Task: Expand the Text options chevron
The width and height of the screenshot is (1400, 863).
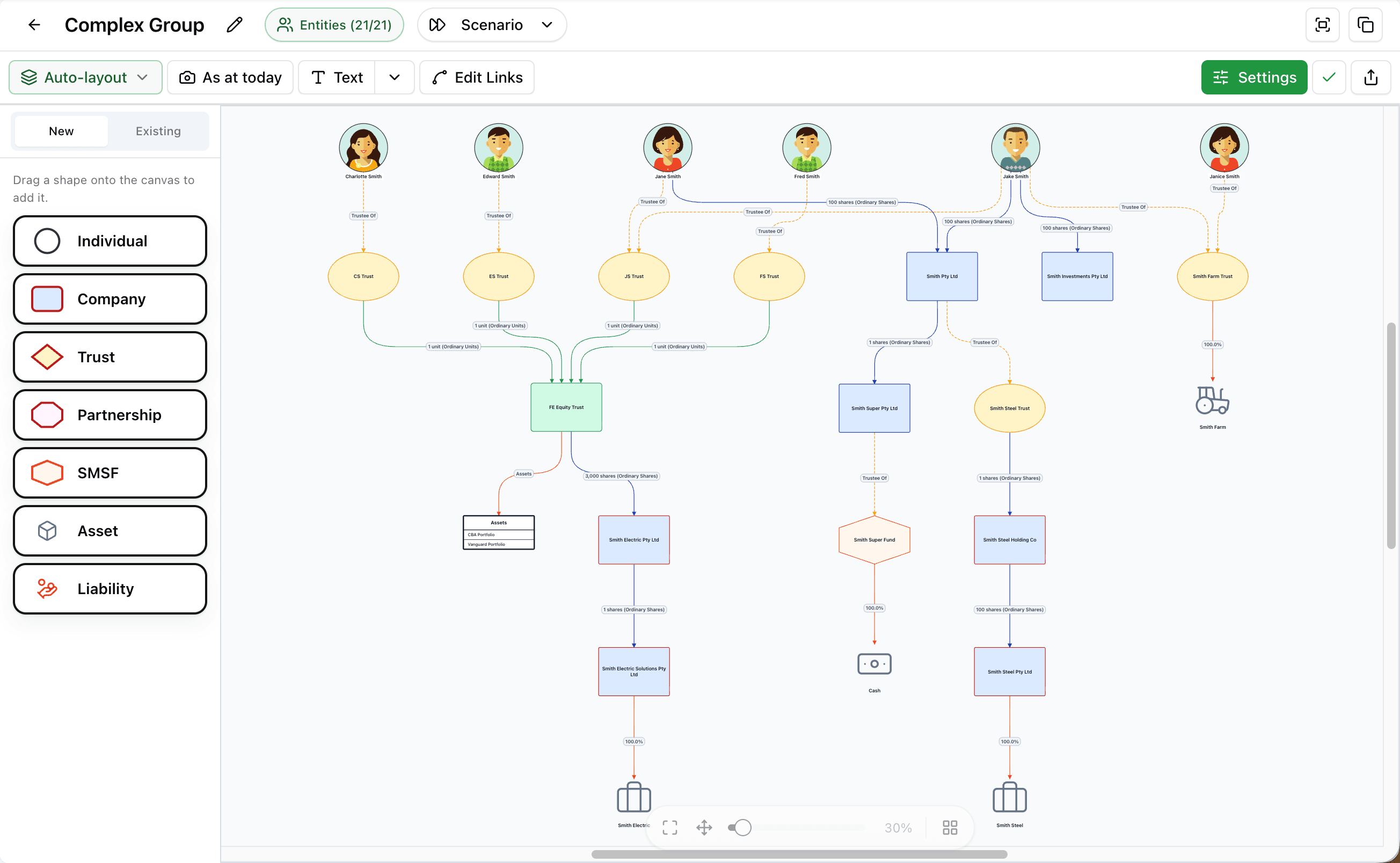Action: (395, 77)
